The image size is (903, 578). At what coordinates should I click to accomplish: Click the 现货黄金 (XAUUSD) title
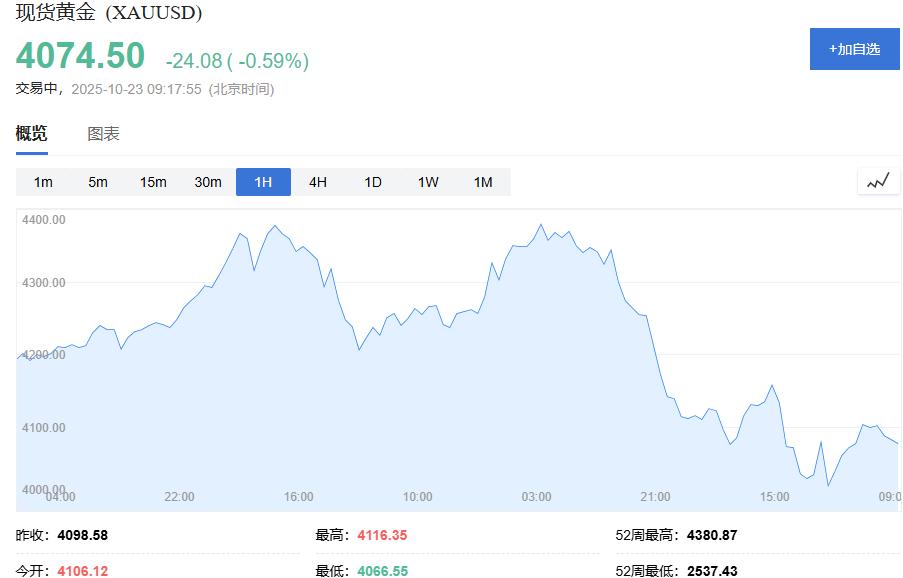click(x=107, y=14)
